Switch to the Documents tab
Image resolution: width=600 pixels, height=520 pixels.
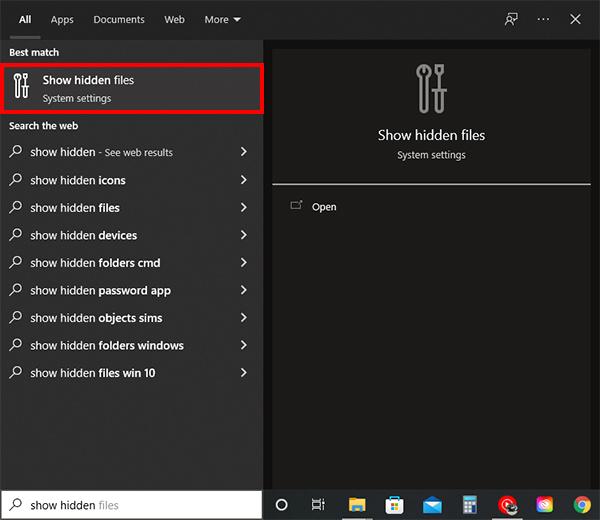[119, 20]
